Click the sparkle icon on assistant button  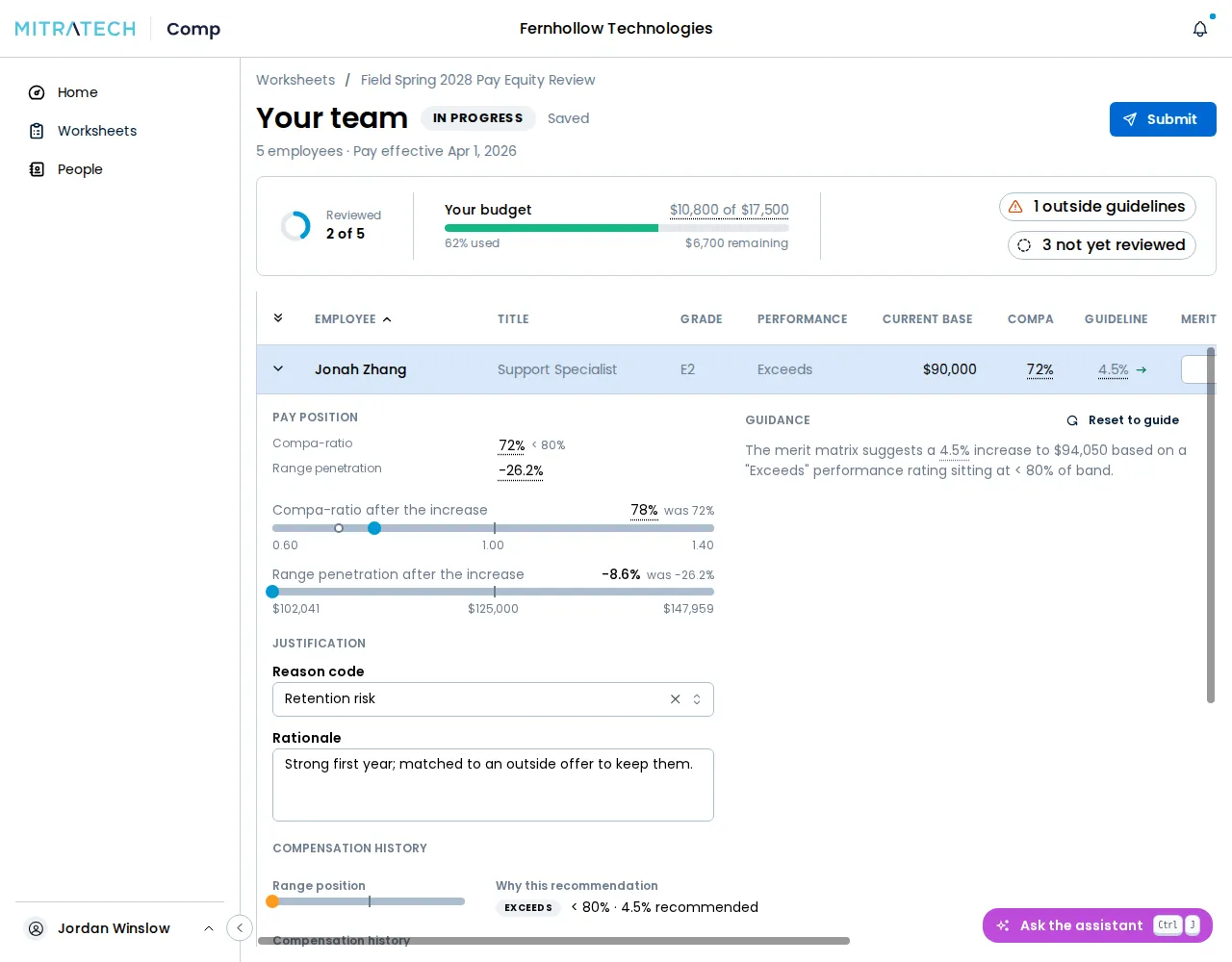pyautogui.click(x=1003, y=925)
